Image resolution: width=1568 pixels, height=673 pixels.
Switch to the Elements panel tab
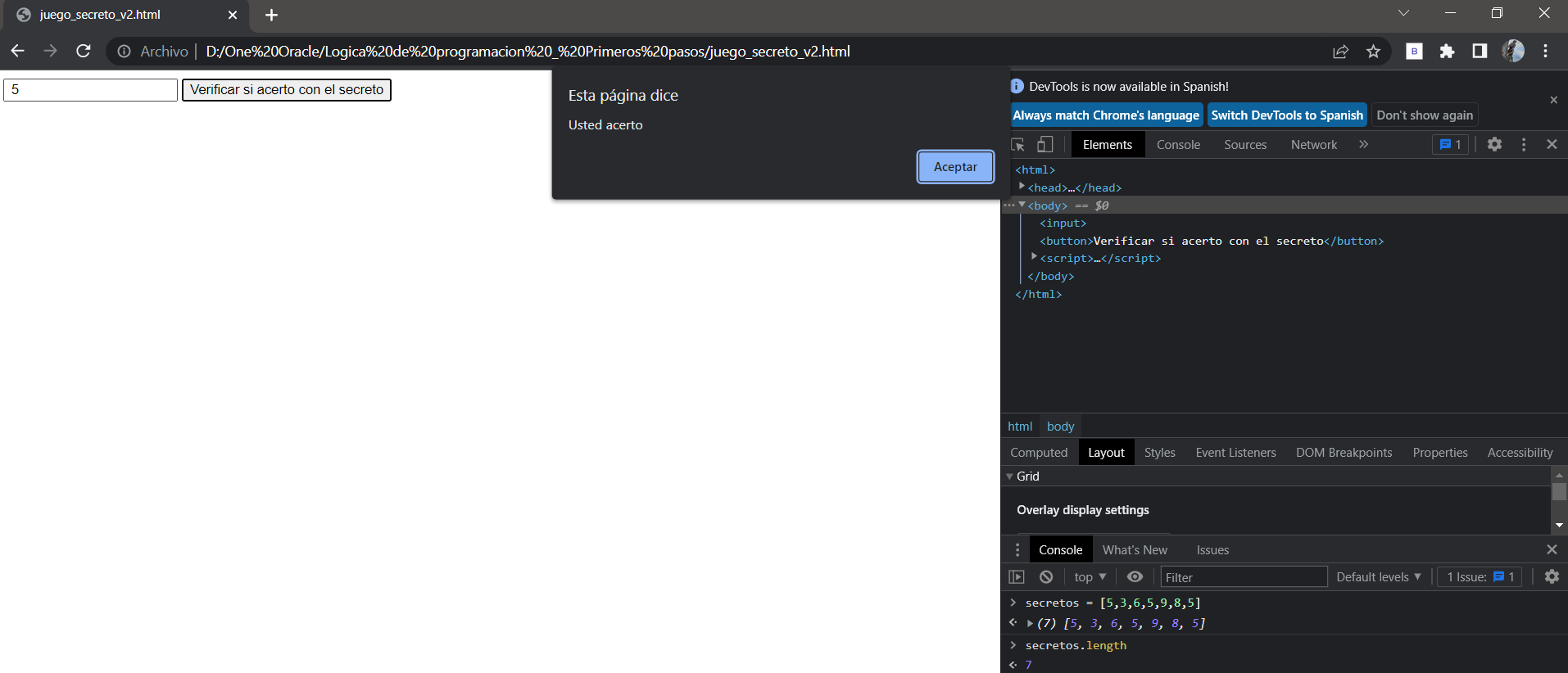(x=1108, y=144)
